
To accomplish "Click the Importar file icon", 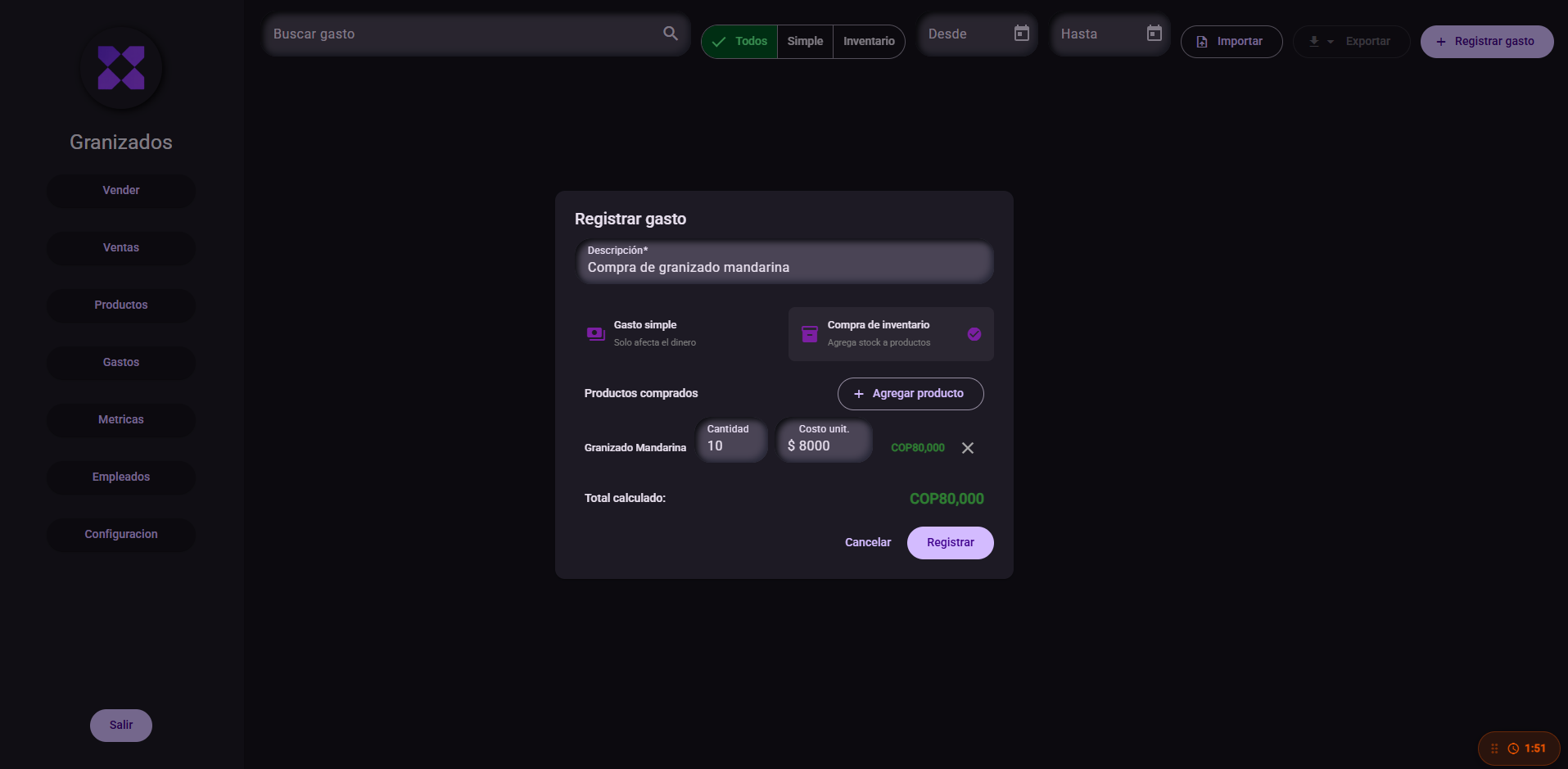I will point(1202,42).
